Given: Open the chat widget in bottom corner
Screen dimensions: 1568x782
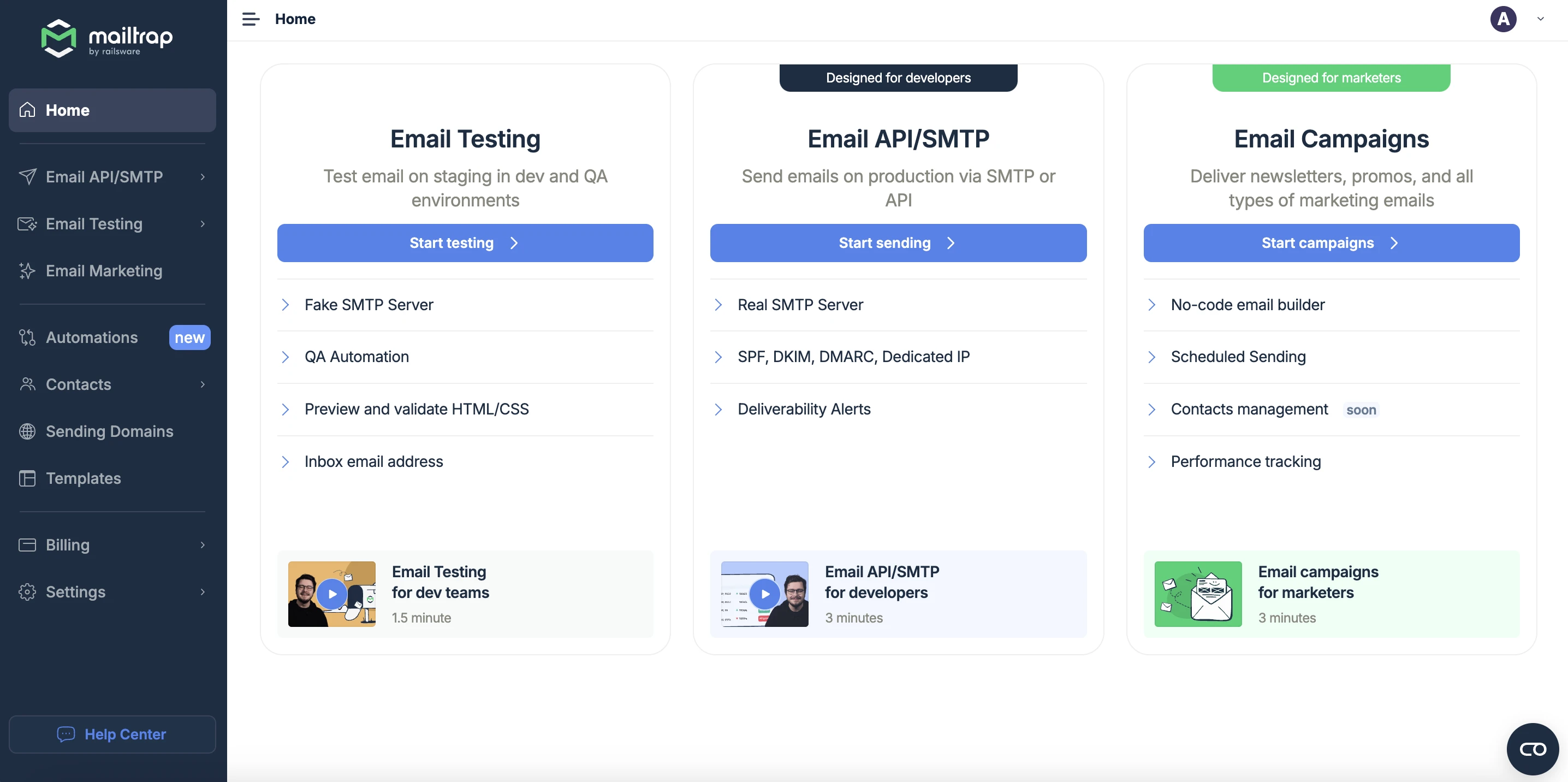Looking at the screenshot, I should click(1532, 749).
